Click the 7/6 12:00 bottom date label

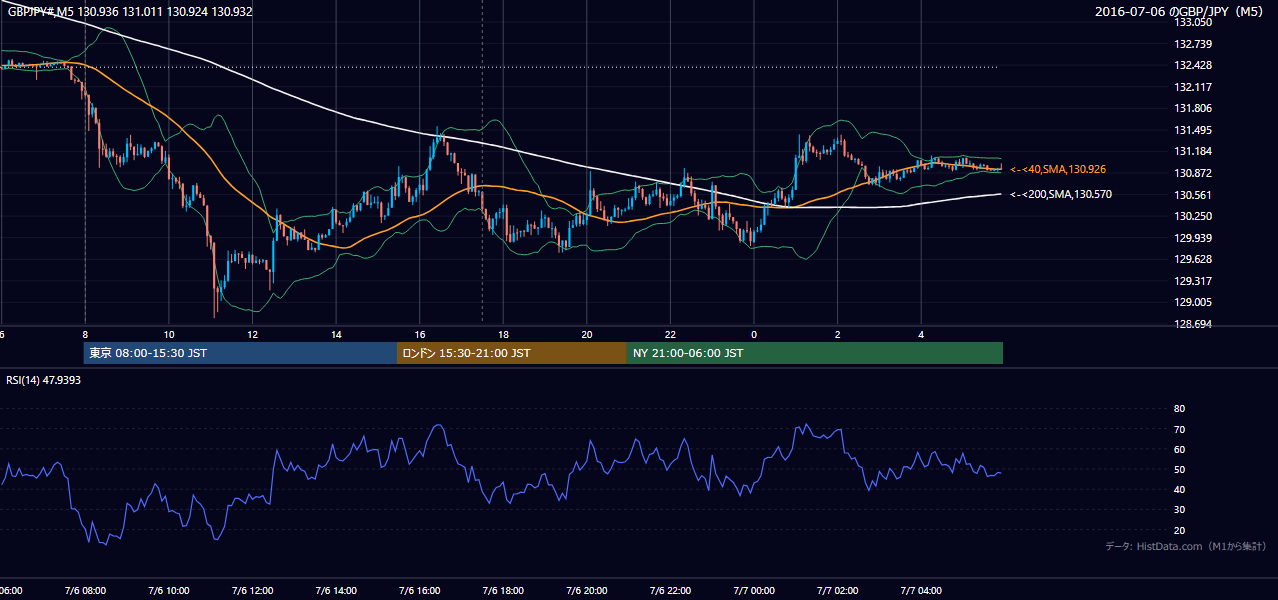coord(252,590)
